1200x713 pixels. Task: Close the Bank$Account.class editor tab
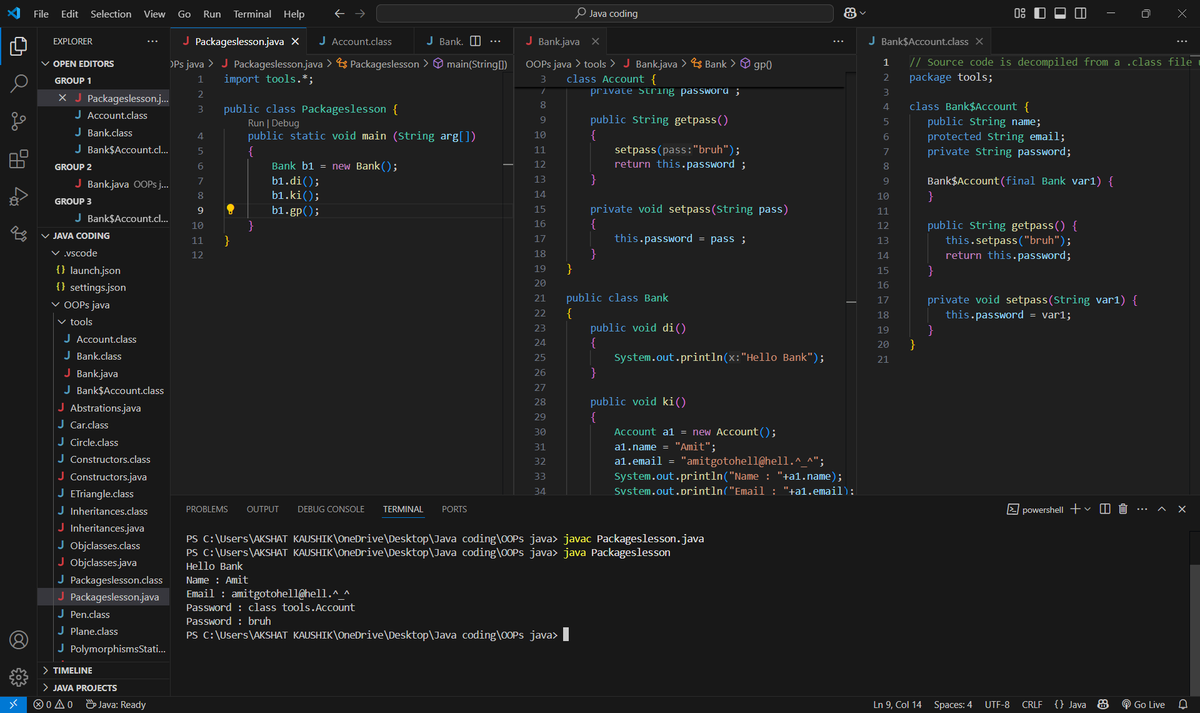[979, 42]
